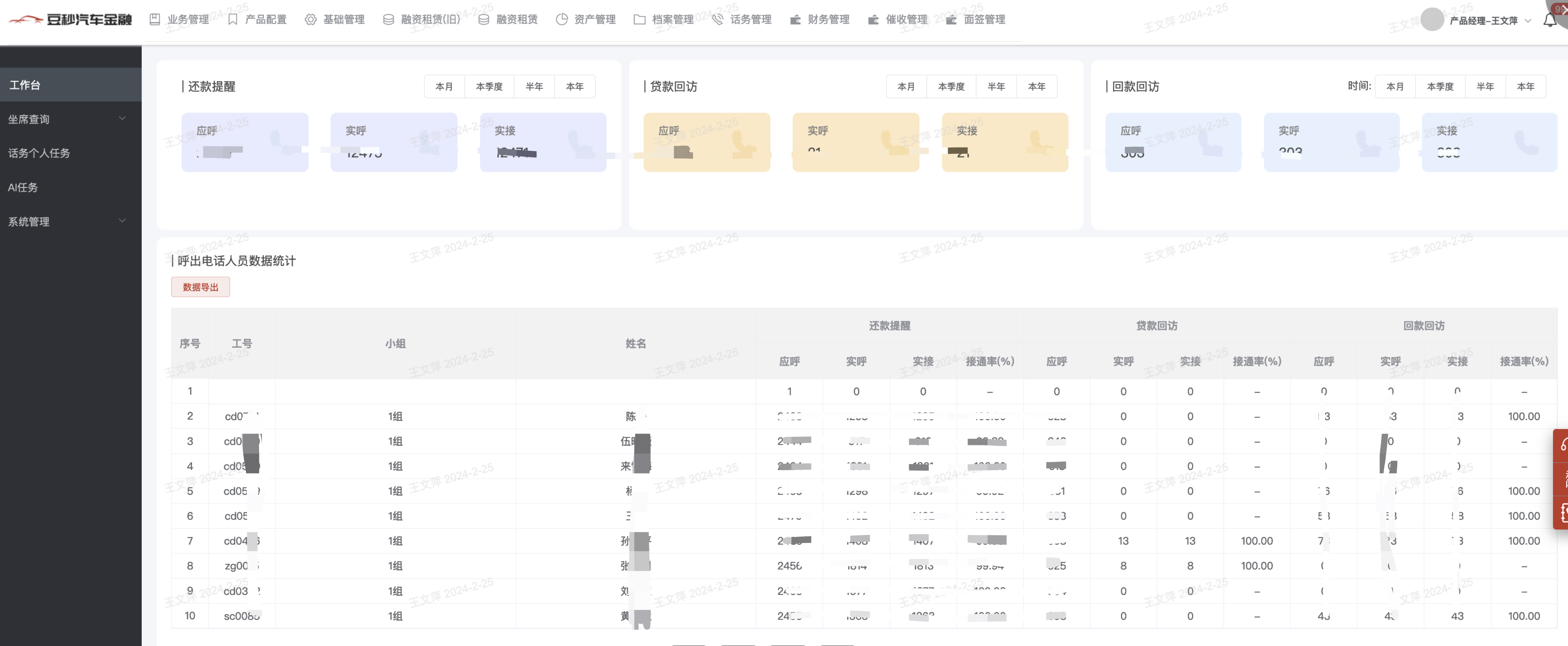Click the 话务管理 phone icon
Screen dimensions: 1568x646
point(718,19)
